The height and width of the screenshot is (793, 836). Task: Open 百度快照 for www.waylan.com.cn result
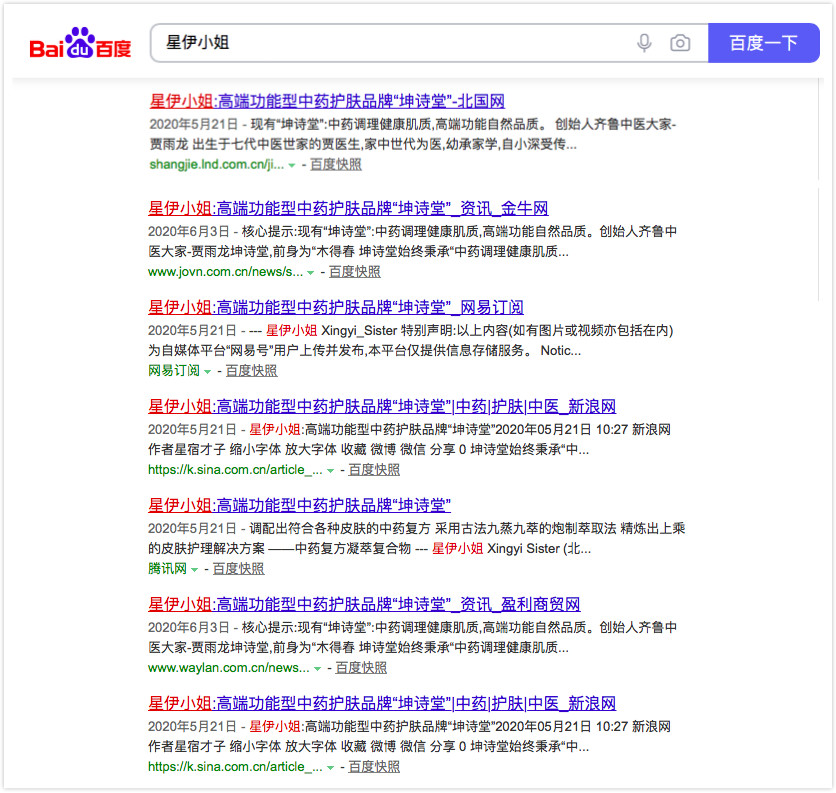[x=361, y=668]
